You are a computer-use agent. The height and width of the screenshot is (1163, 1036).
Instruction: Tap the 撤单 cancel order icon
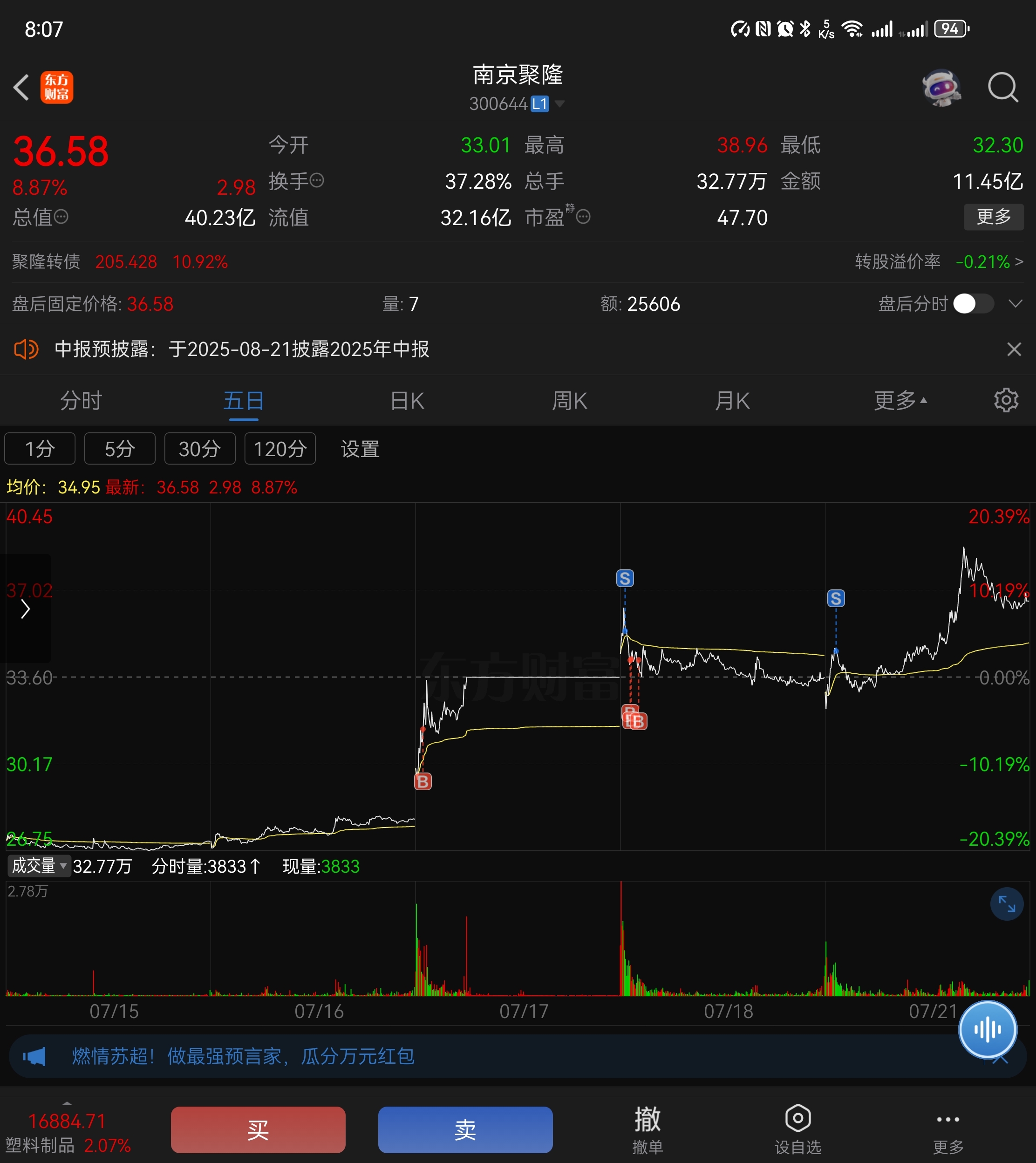coord(647,1130)
